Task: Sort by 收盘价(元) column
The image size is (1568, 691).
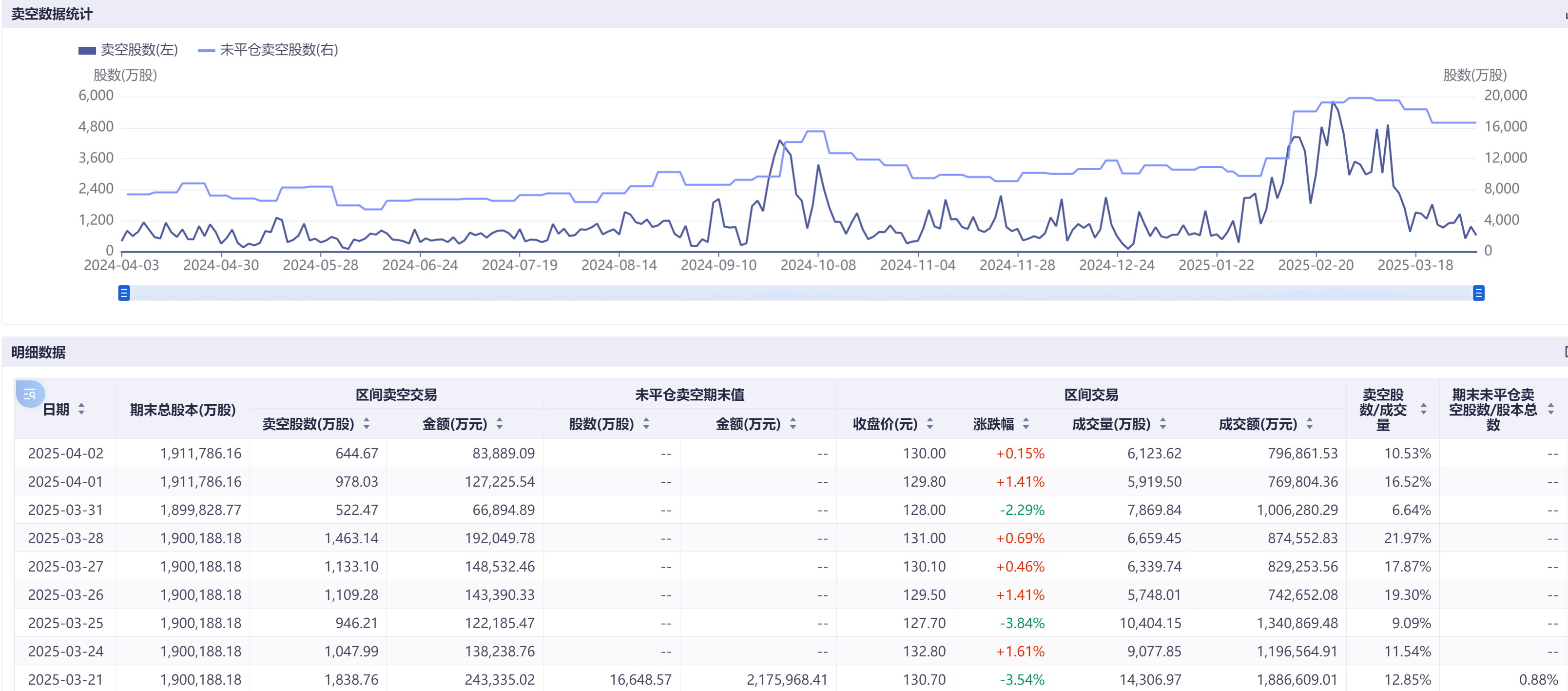Action: coord(929,424)
